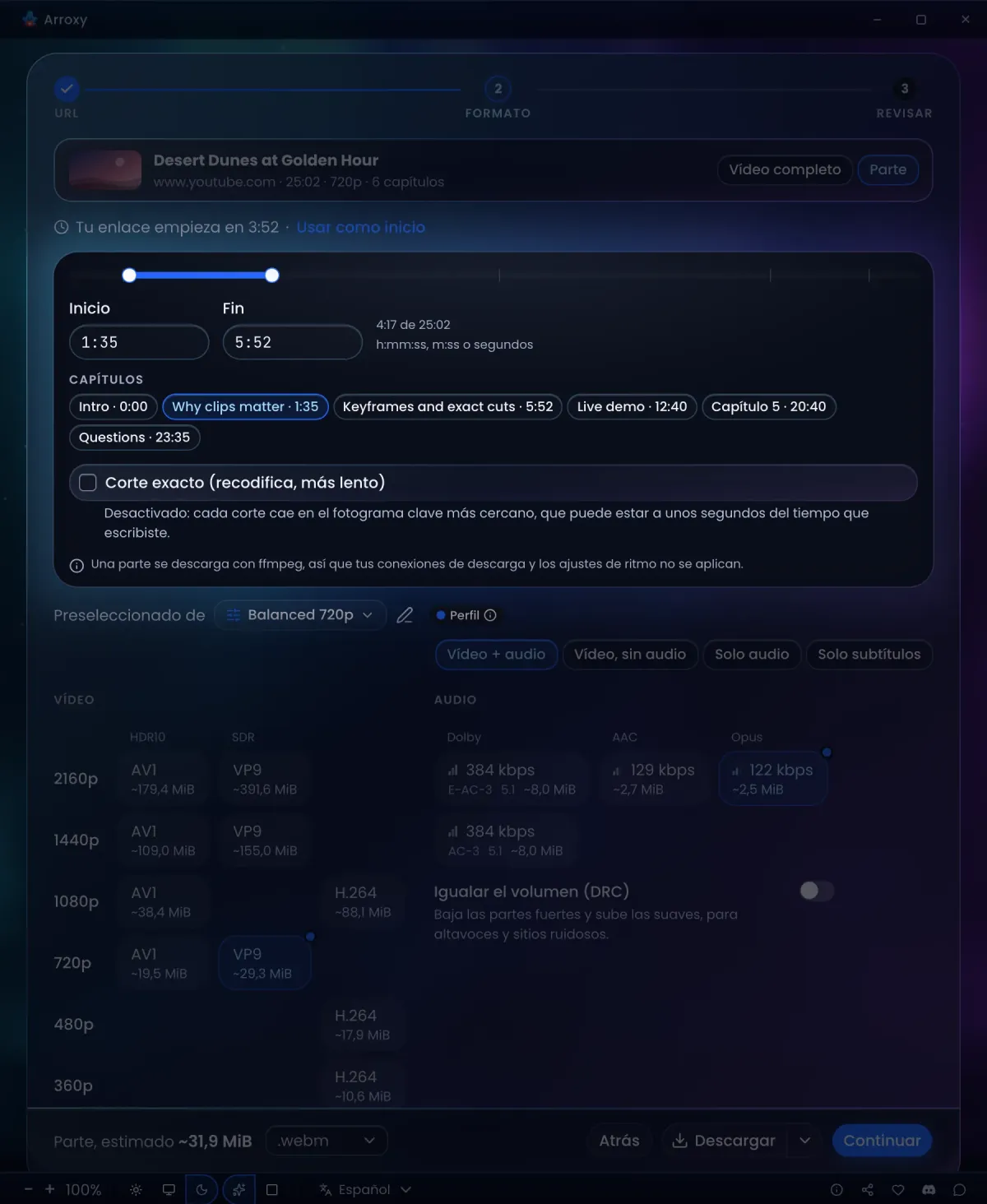Image resolution: width=987 pixels, height=1204 pixels.
Task: Click the Inicio time input field
Action: 139,342
